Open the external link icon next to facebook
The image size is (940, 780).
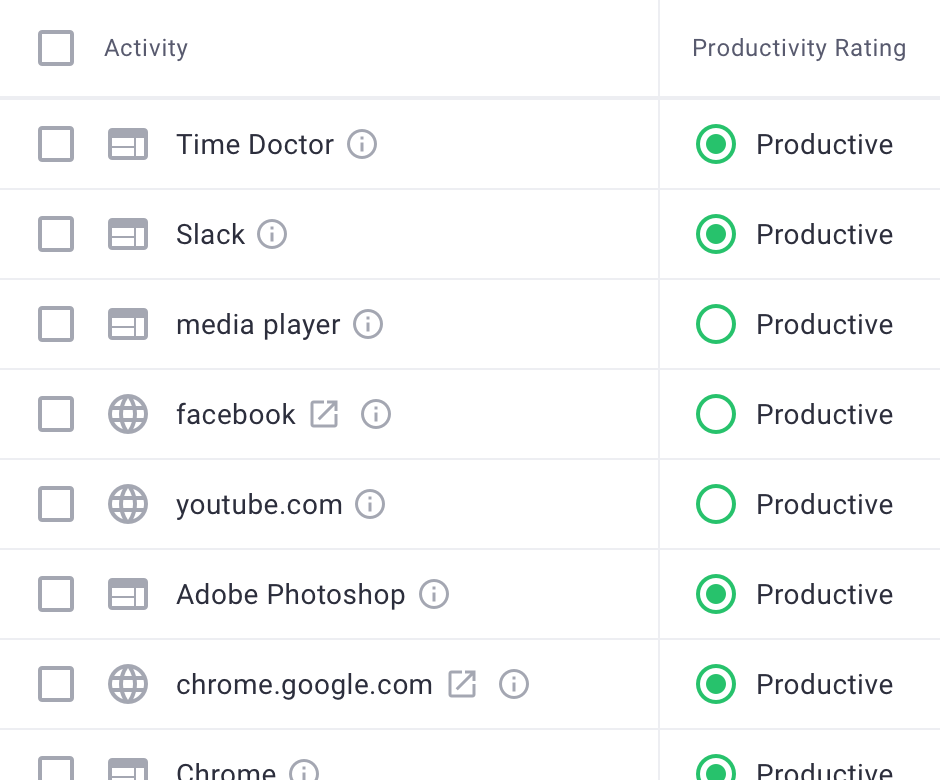324,414
